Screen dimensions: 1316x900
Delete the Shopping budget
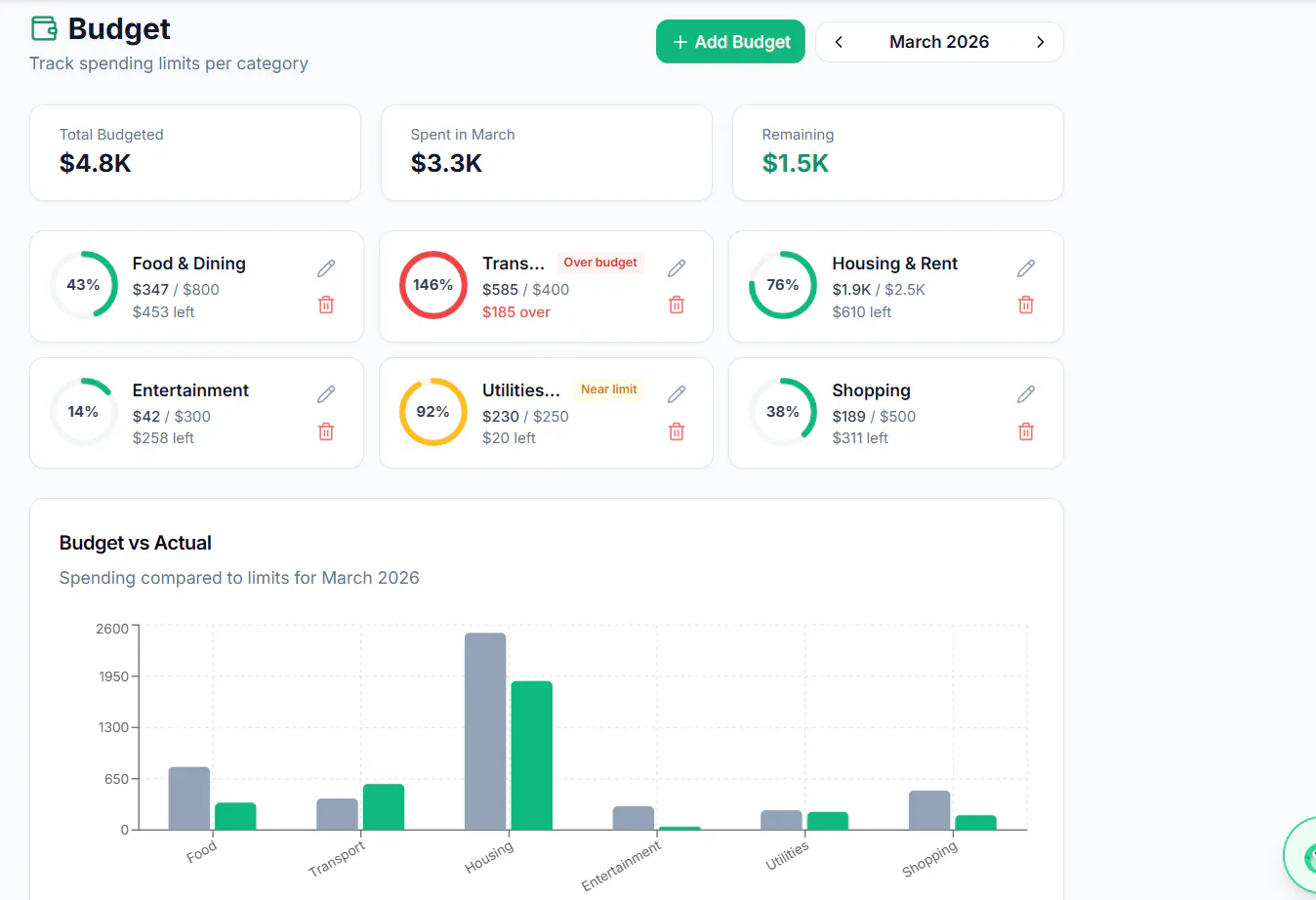[1026, 431]
